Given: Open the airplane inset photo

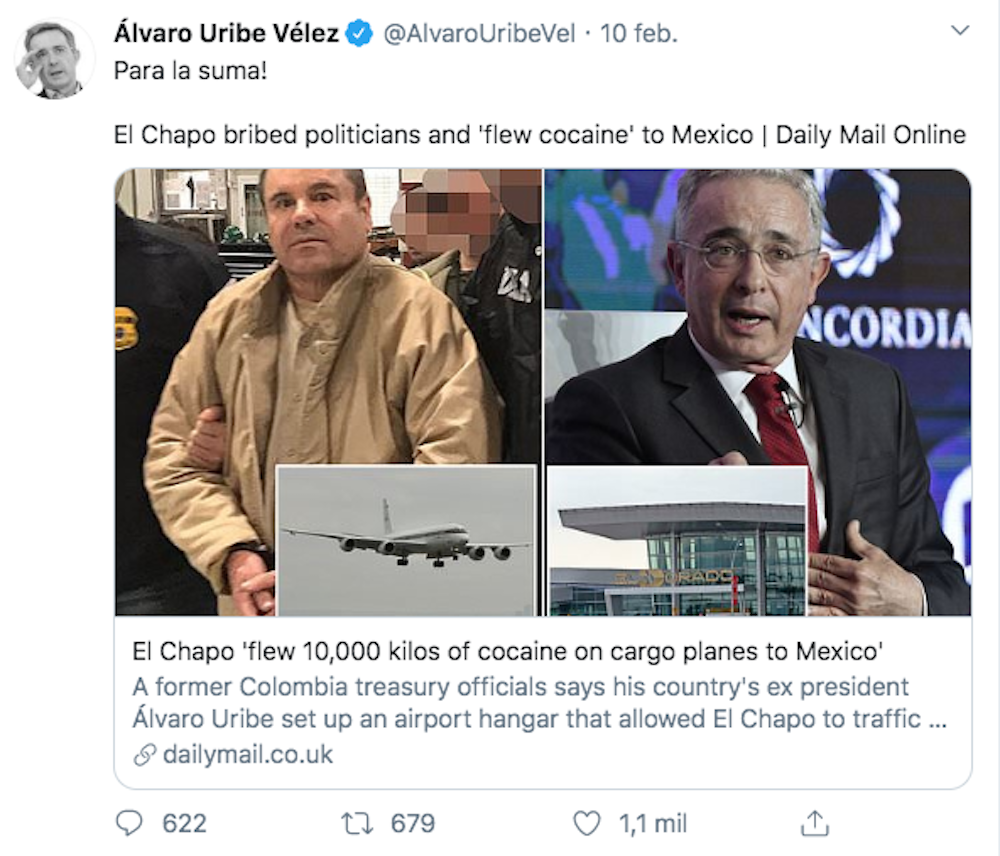Looking at the screenshot, I should [x=406, y=541].
